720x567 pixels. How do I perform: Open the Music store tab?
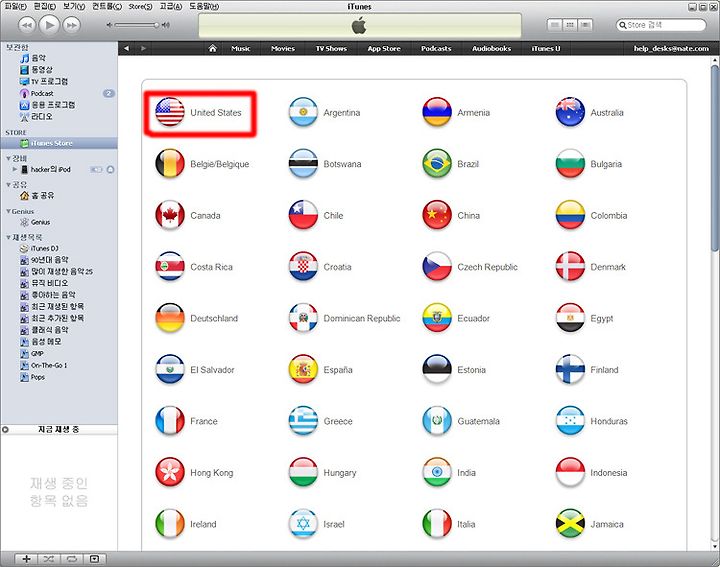241,48
